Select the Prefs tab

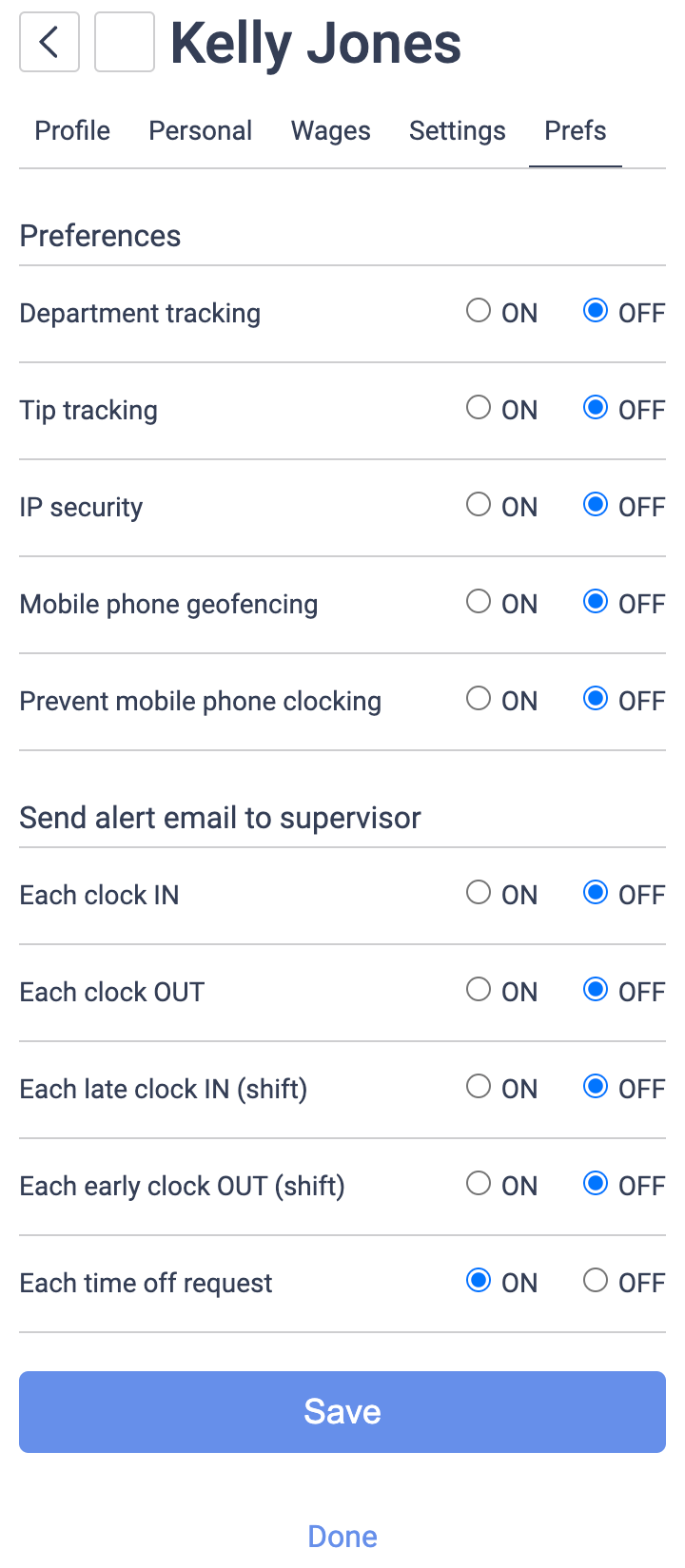pos(575,130)
